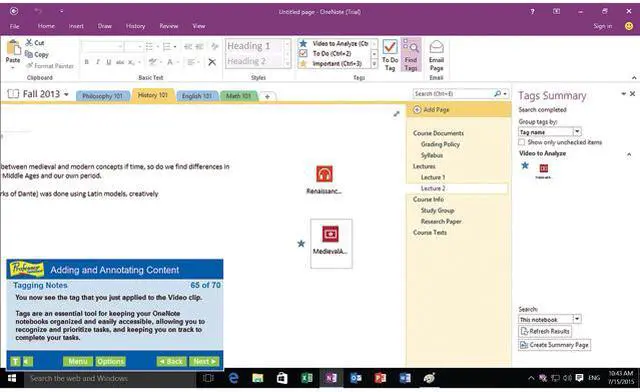Viewport: 640px width, 392px height.
Task: Switch to the Draw ribbon tab
Action: point(104,26)
